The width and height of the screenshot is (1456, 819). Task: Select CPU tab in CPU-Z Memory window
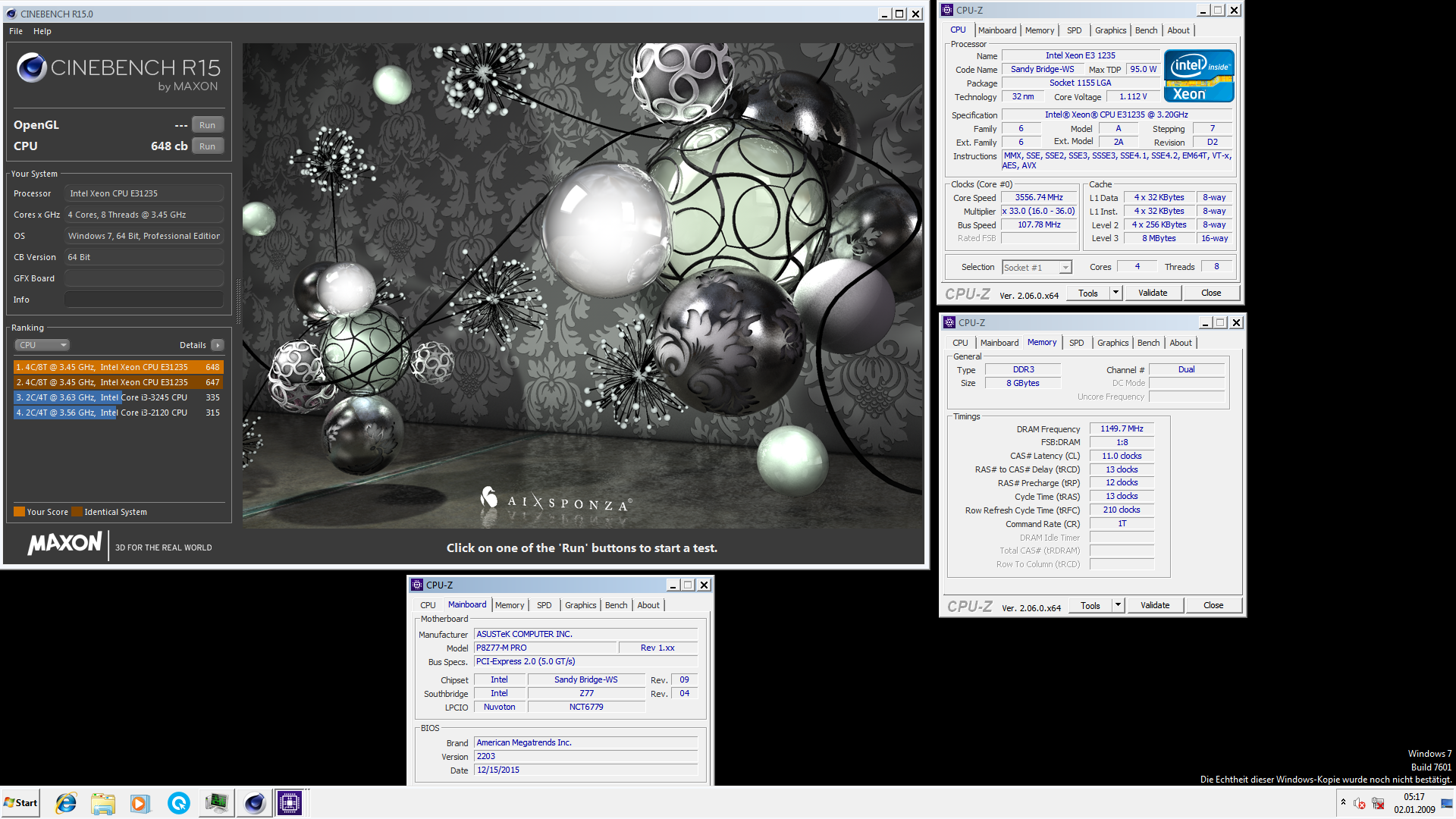tap(960, 343)
